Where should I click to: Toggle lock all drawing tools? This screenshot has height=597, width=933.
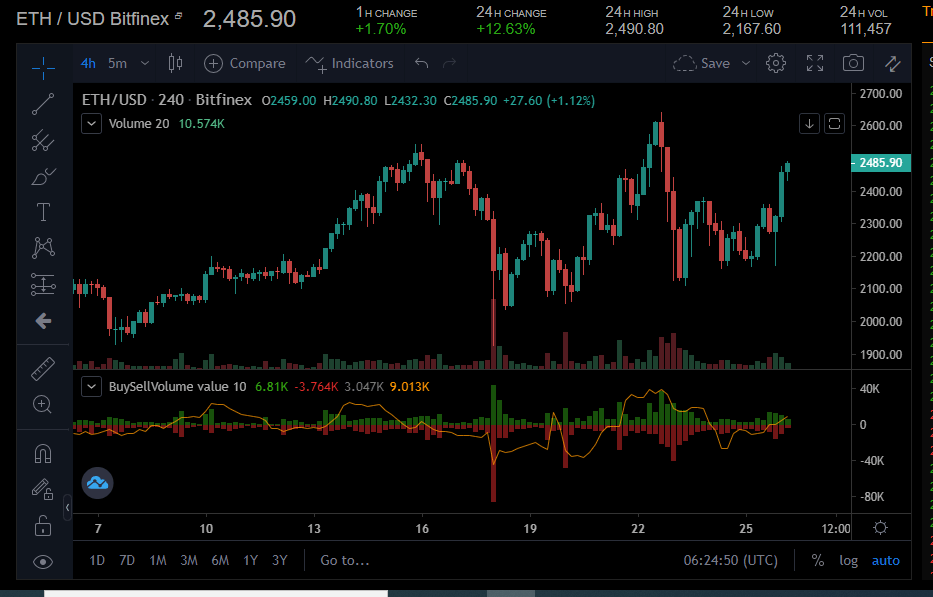tap(43, 526)
